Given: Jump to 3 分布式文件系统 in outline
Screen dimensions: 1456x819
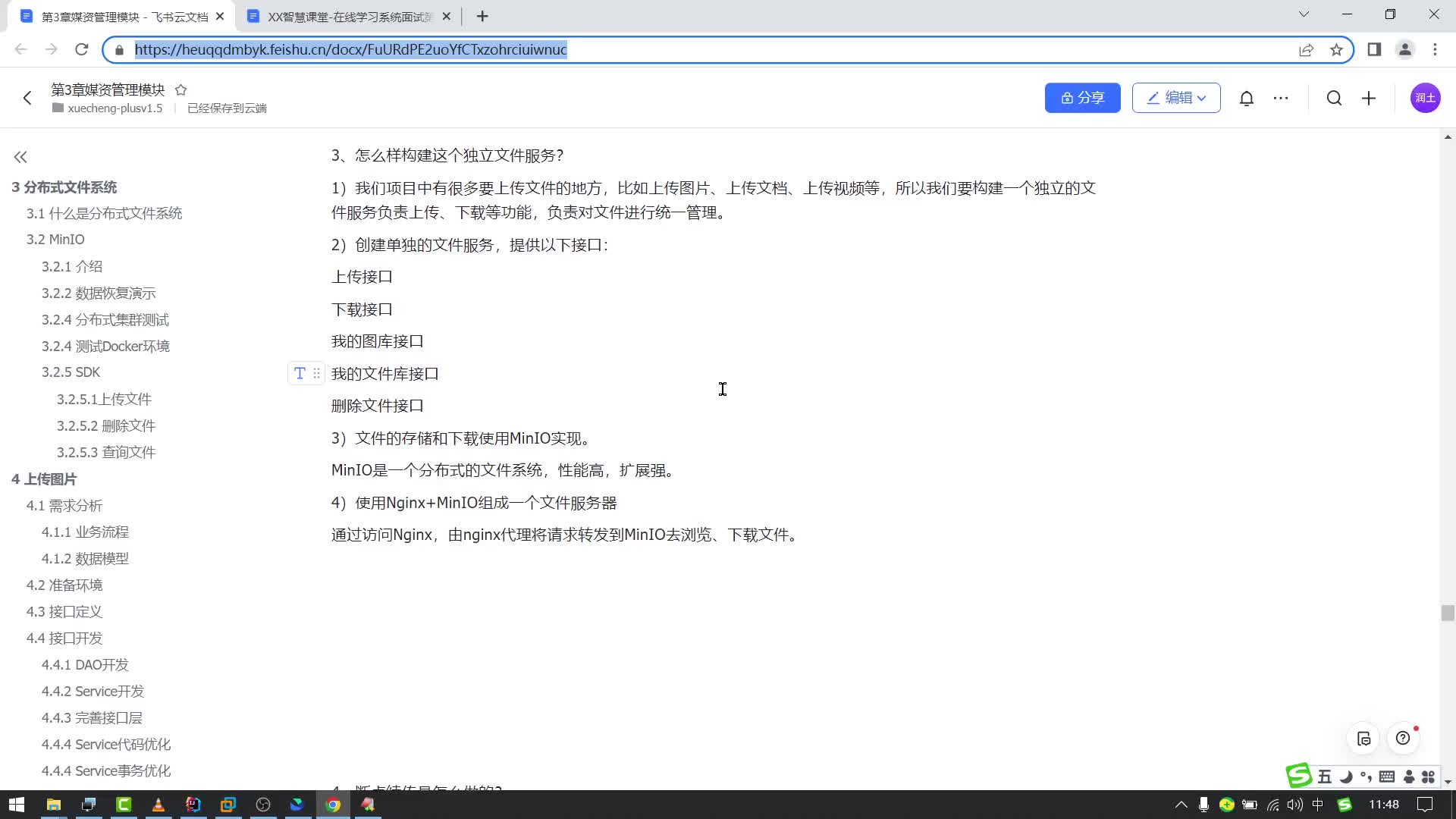Looking at the screenshot, I should (x=64, y=187).
